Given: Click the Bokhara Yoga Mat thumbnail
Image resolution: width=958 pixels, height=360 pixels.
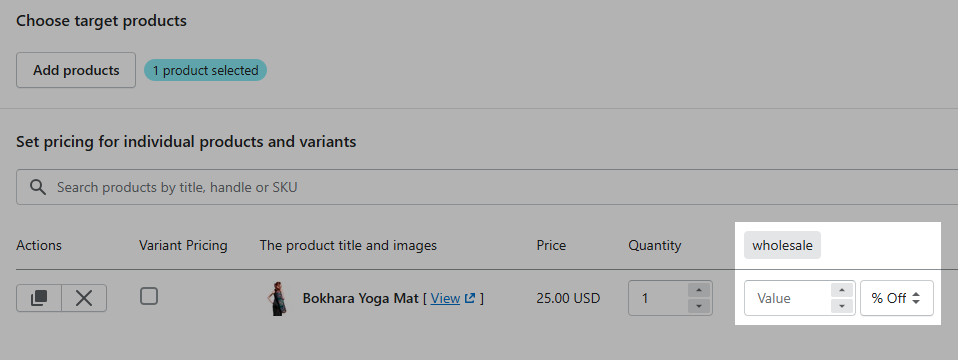Looking at the screenshot, I should (277, 298).
